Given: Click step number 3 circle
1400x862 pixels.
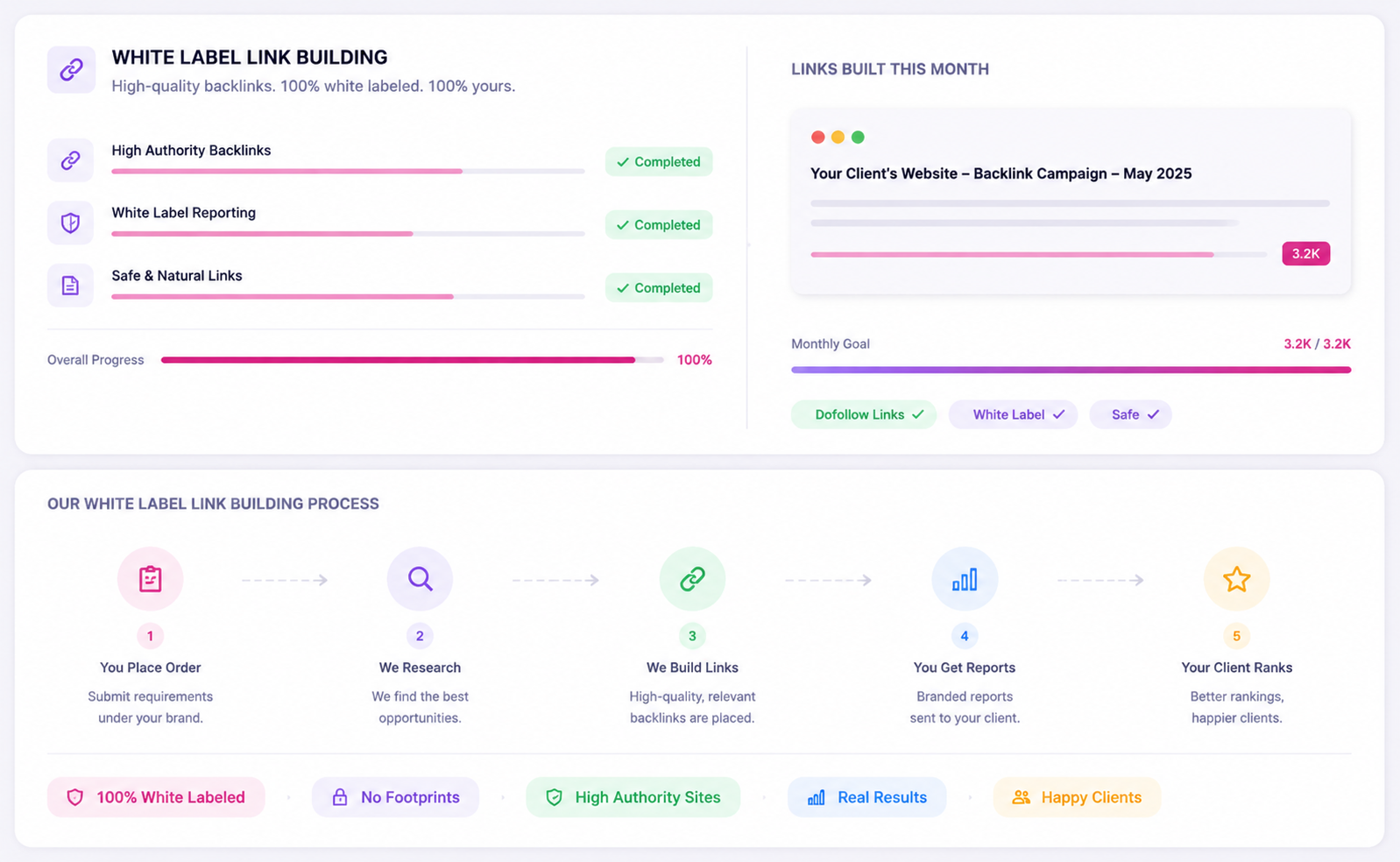Looking at the screenshot, I should coord(692,636).
